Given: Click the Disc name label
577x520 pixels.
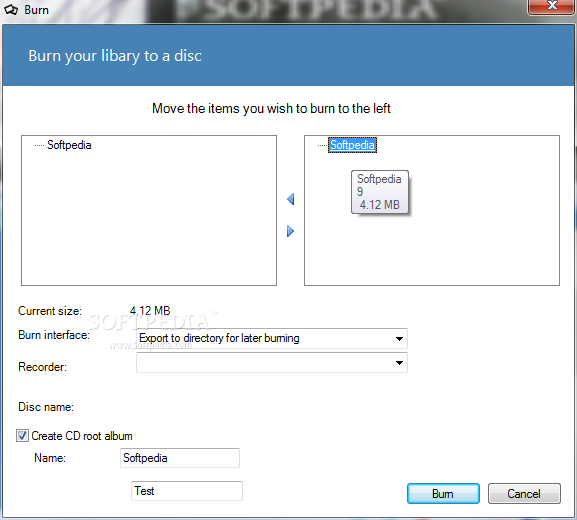Looking at the screenshot, I should (46, 407).
